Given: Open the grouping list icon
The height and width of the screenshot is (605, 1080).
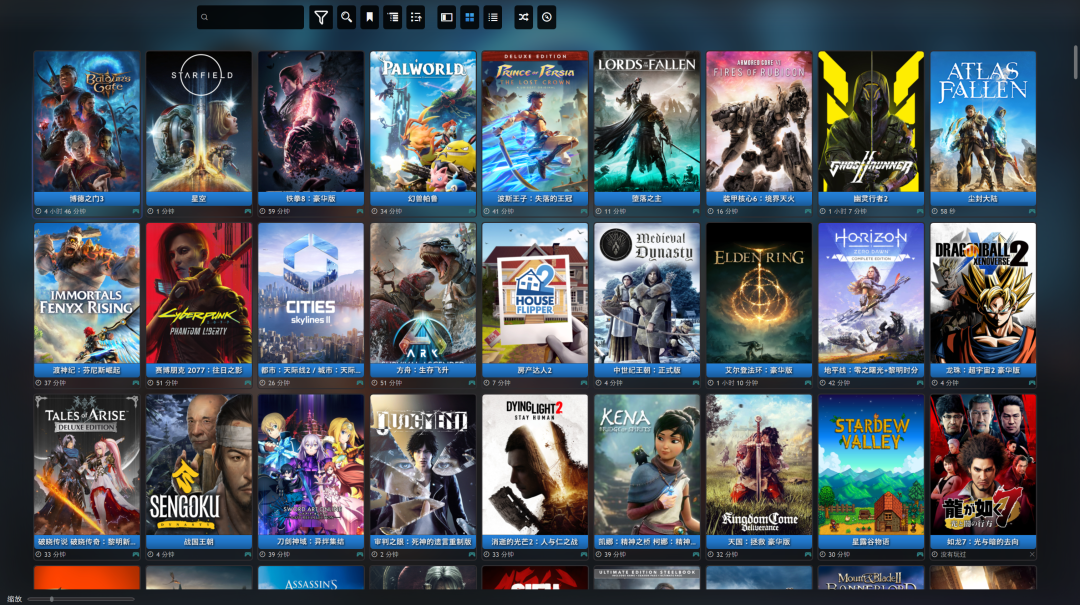Looking at the screenshot, I should pos(393,17).
